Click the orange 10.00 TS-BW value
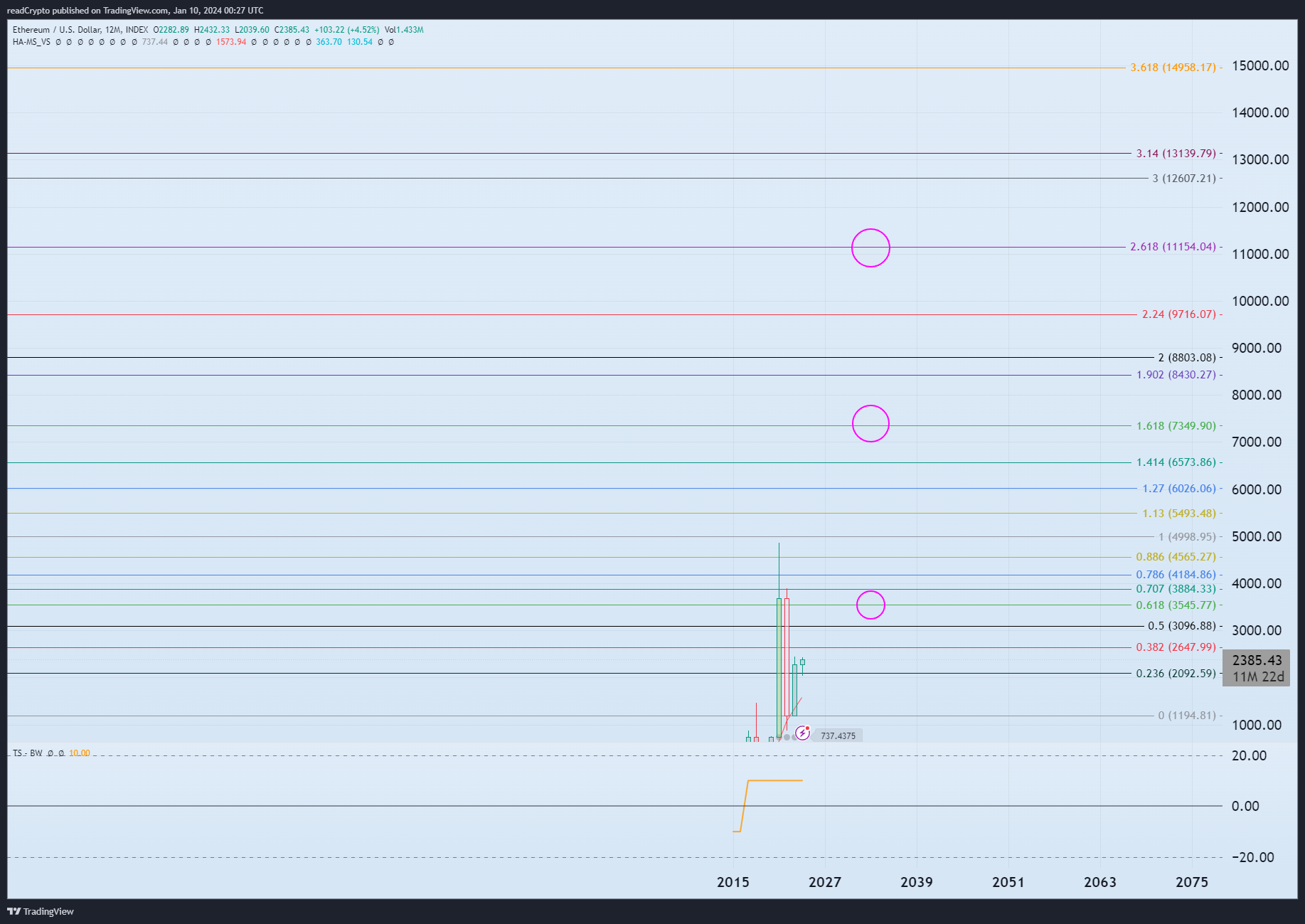1305x924 pixels. [80, 753]
